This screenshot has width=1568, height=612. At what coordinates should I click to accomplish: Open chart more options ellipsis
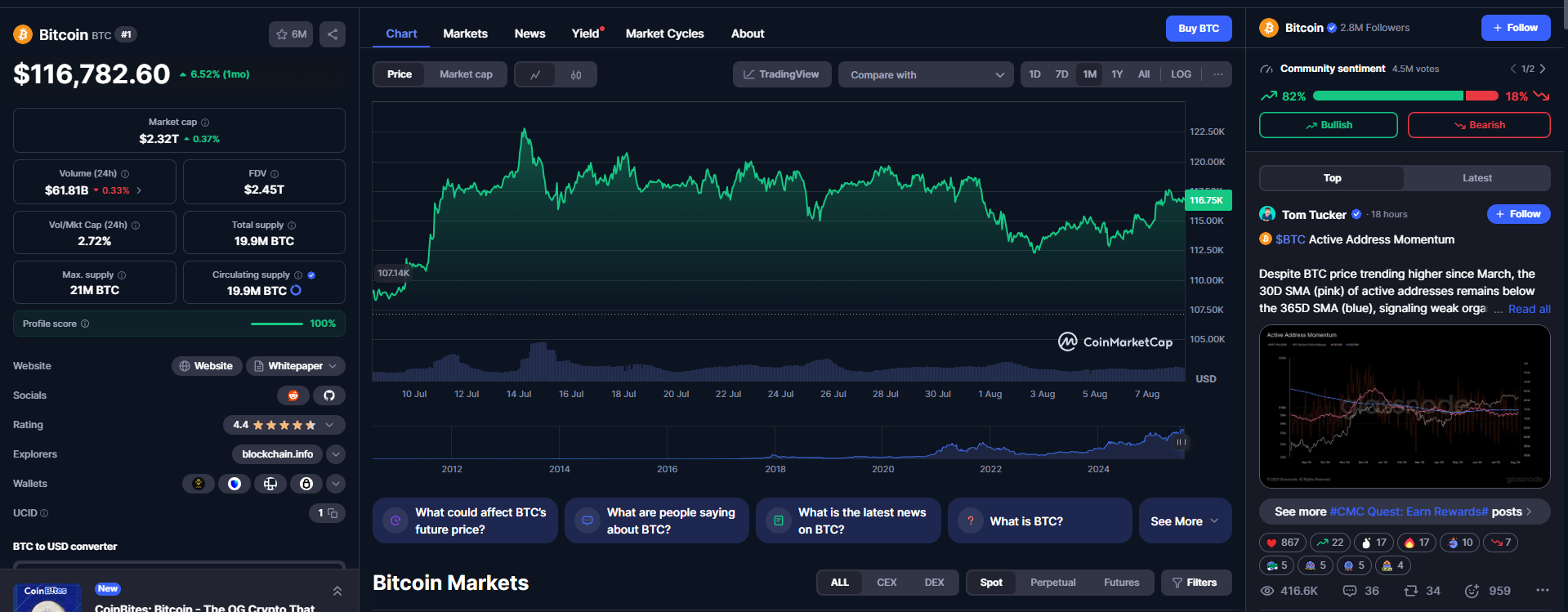[x=1218, y=74]
